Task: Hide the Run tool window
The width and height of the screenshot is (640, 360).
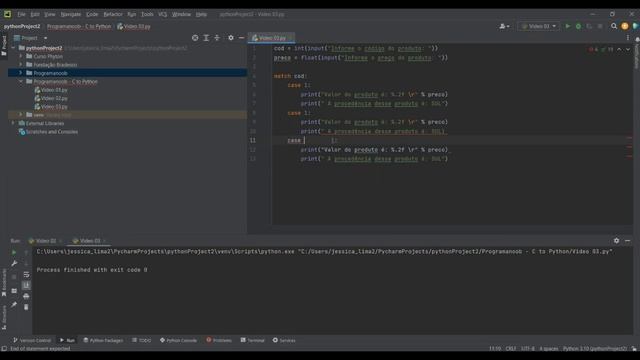Action: click(627, 241)
